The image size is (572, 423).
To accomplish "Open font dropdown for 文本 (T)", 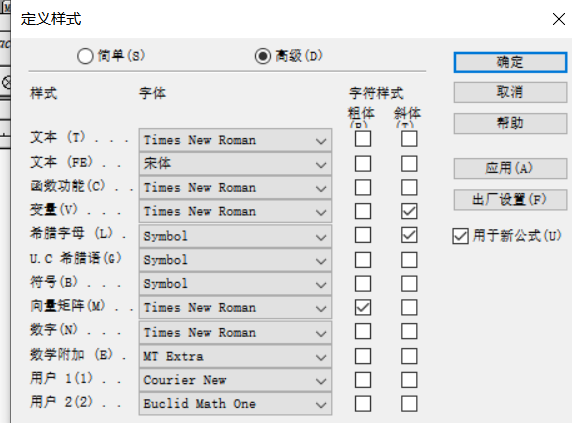I will point(235,140).
